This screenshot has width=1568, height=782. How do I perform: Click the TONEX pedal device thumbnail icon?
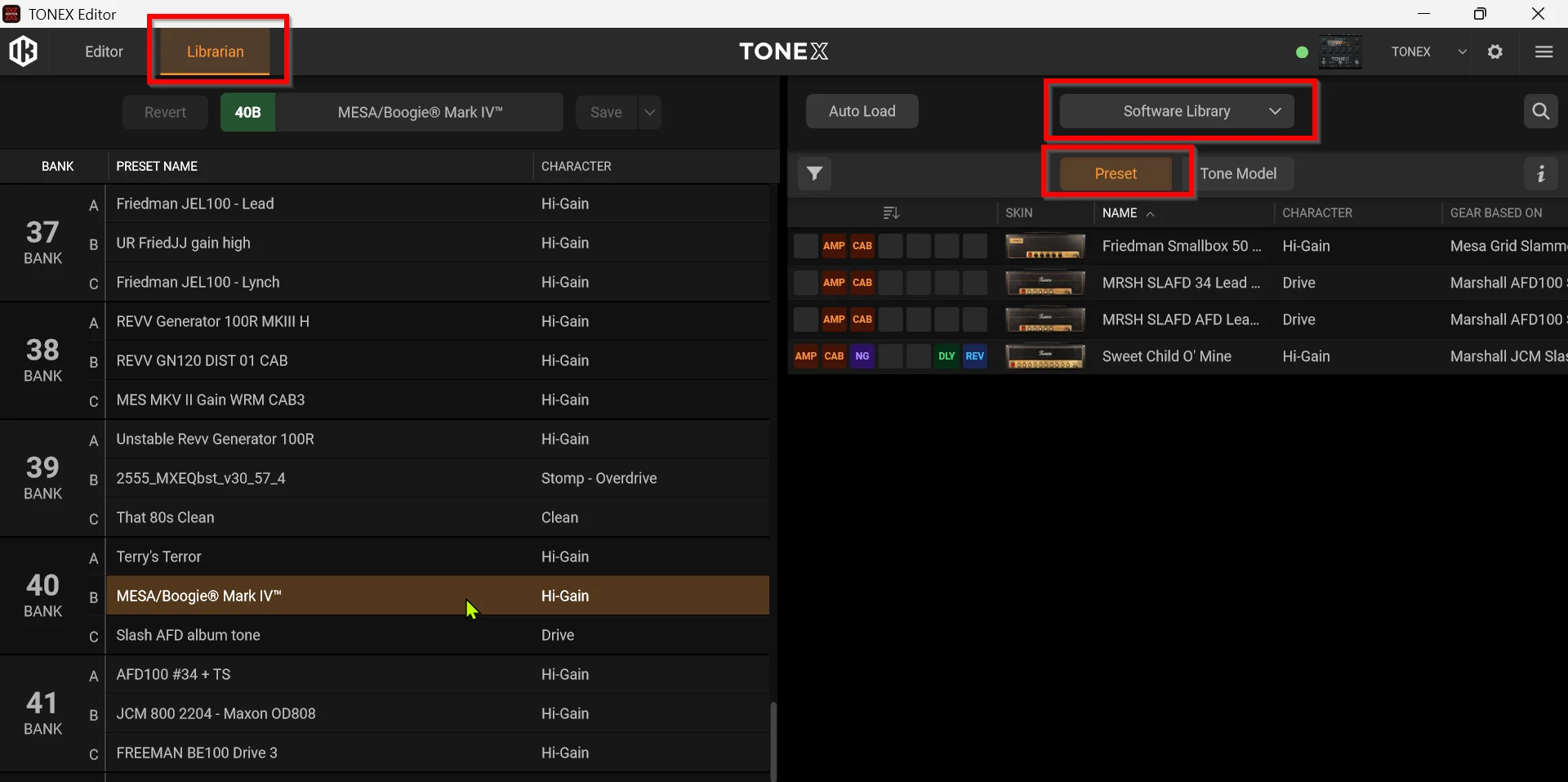[1341, 51]
